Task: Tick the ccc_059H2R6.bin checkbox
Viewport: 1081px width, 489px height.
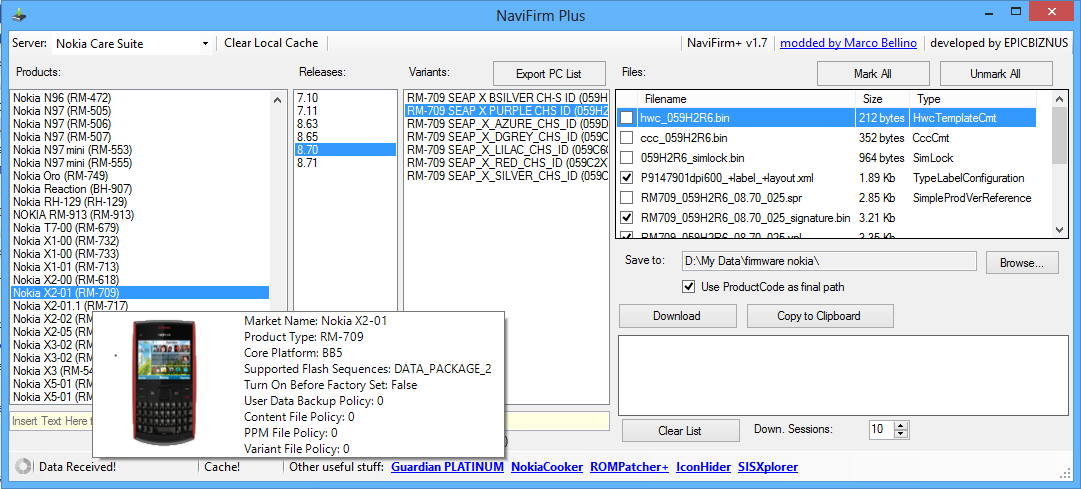Action: (626, 138)
